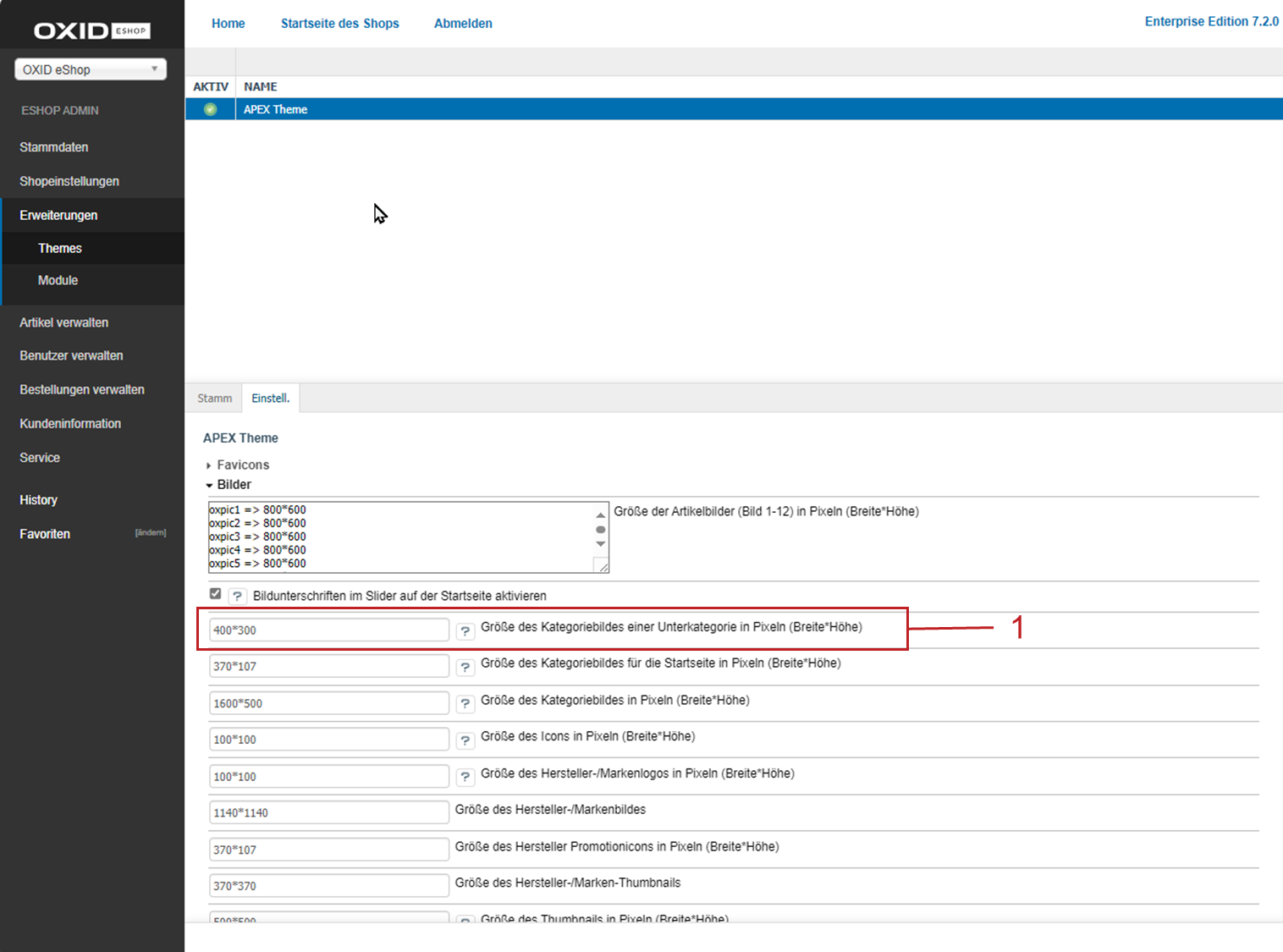Open help icon for Startseite Kategoriebild size
The width and height of the screenshot is (1283, 952).
[x=465, y=667]
